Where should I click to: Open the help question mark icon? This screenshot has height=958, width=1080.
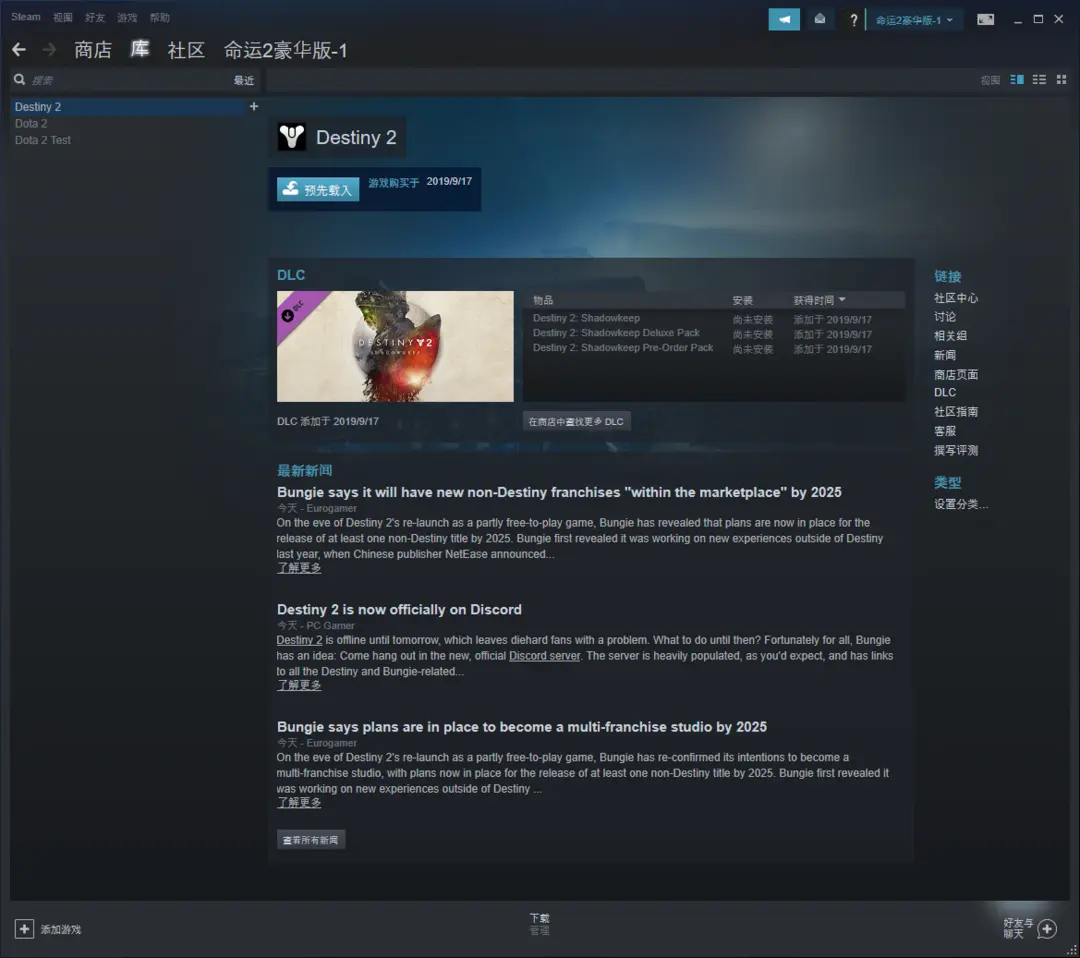point(853,20)
